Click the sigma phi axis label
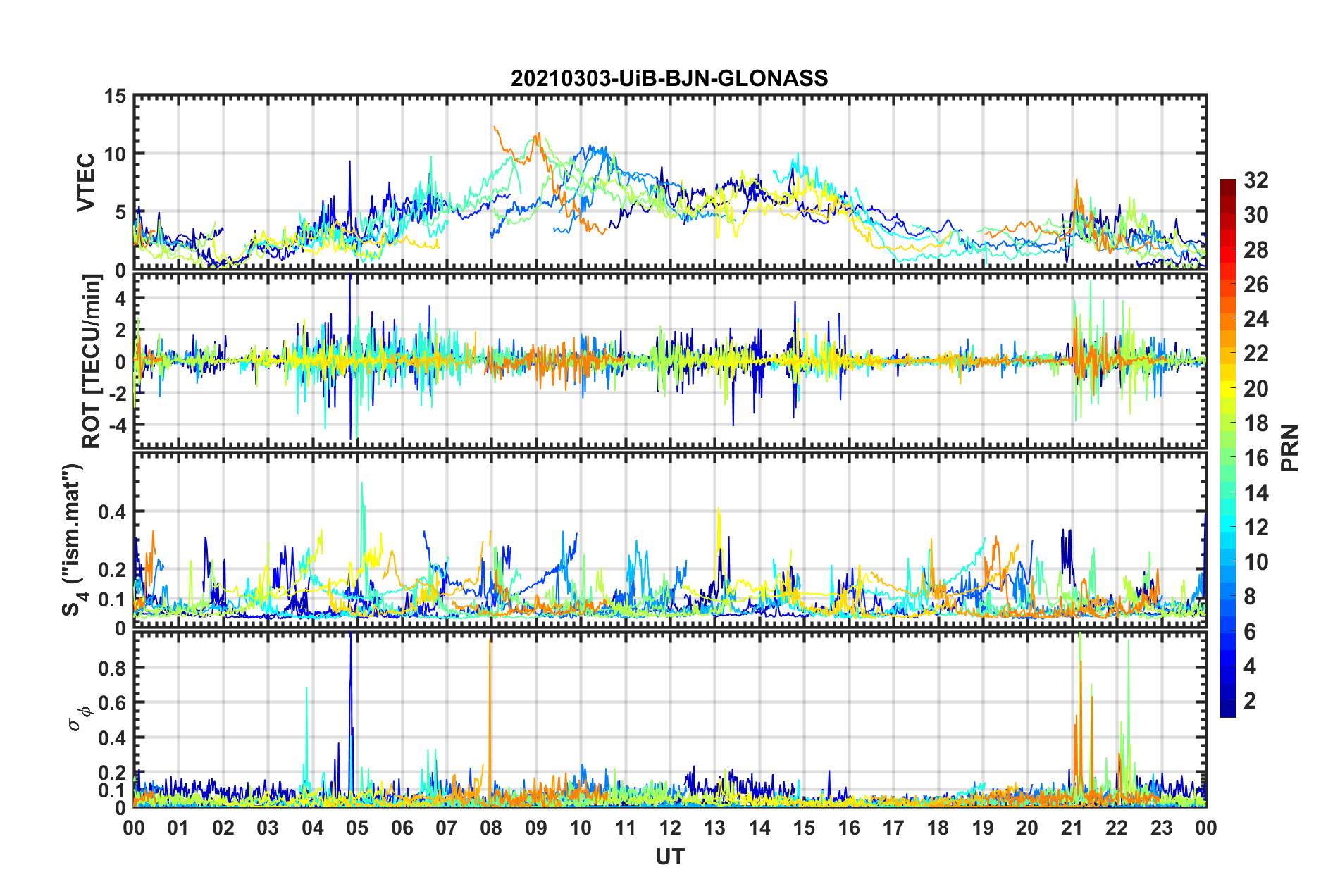This screenshot has height=896, width=1340. (80, 718)
